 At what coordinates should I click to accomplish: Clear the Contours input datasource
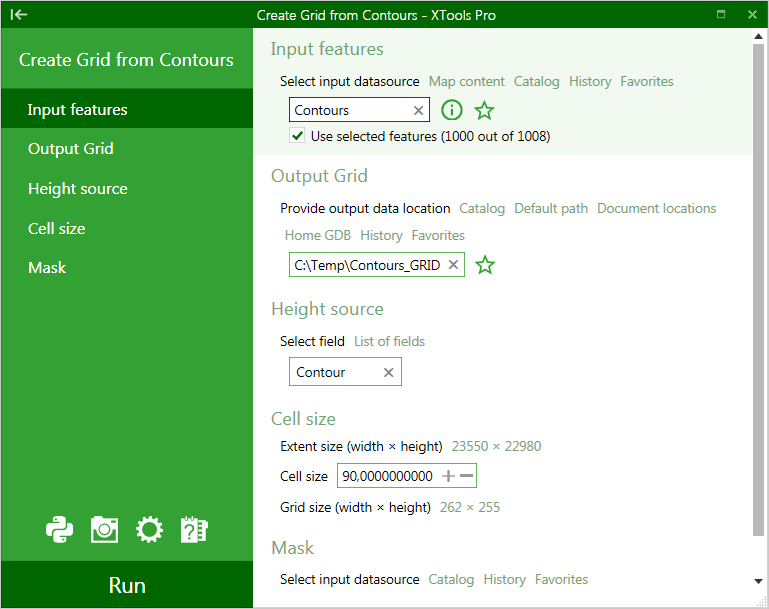(418, 110)
